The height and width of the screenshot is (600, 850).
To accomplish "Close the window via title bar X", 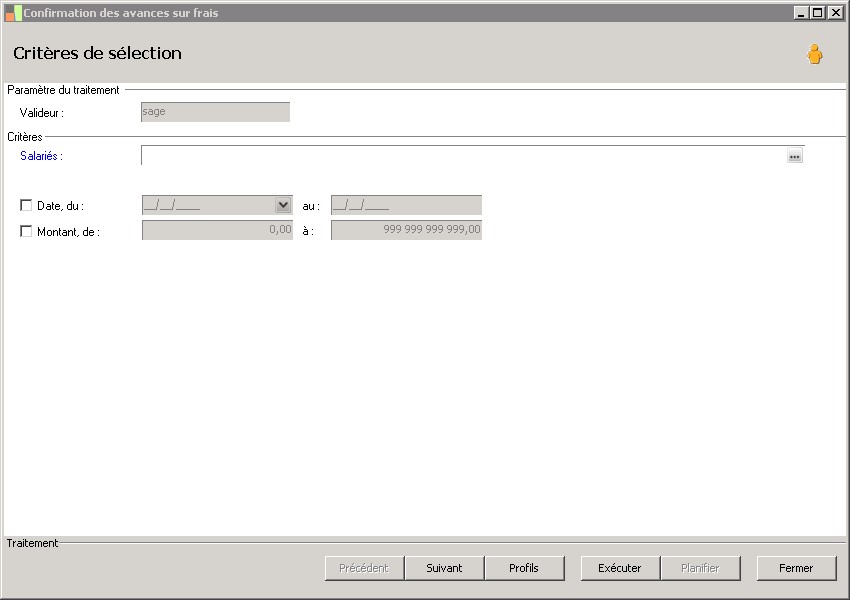I will coord(835,12).
